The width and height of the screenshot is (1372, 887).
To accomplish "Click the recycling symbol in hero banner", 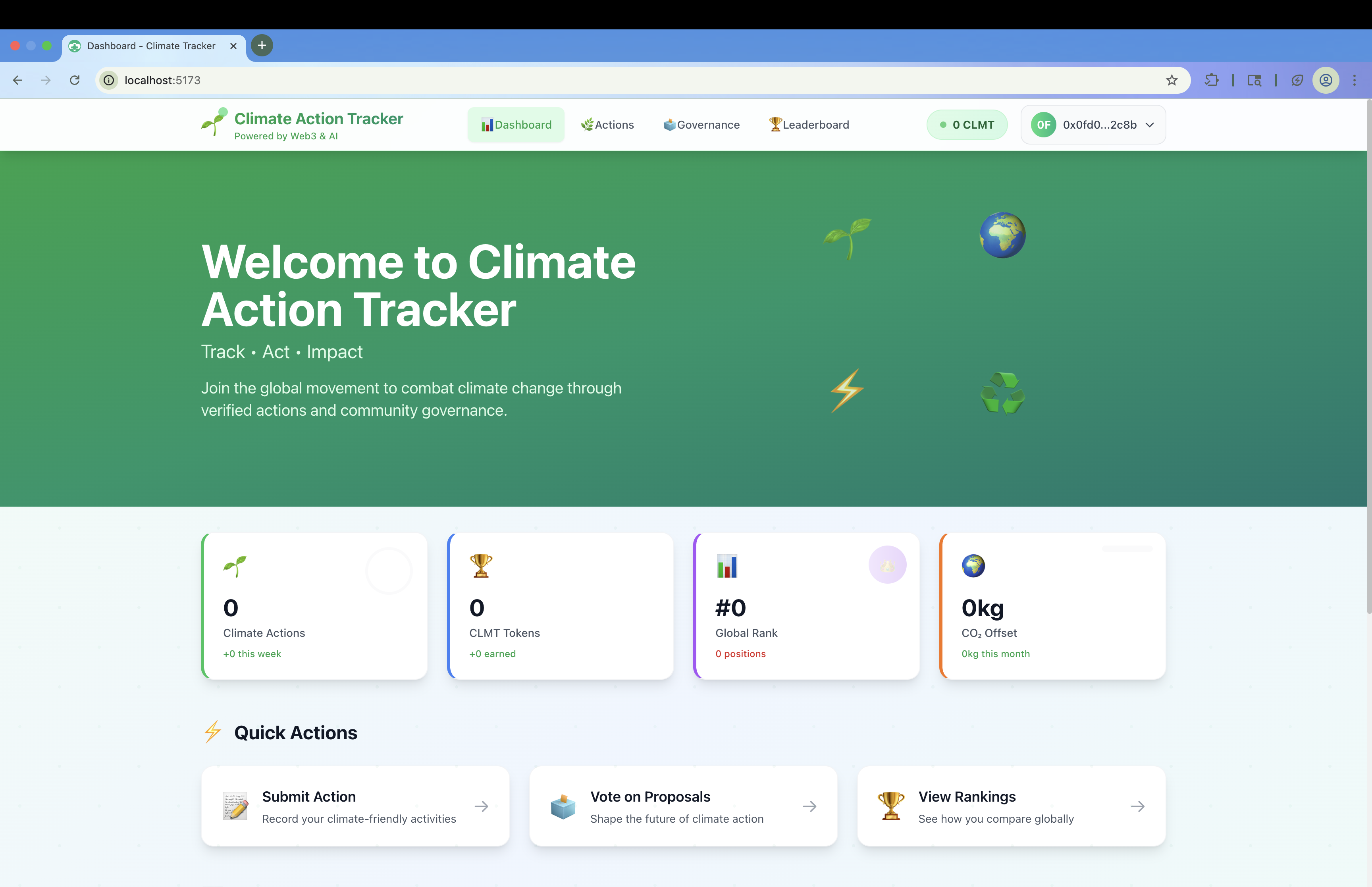I will coord(1002,393).
